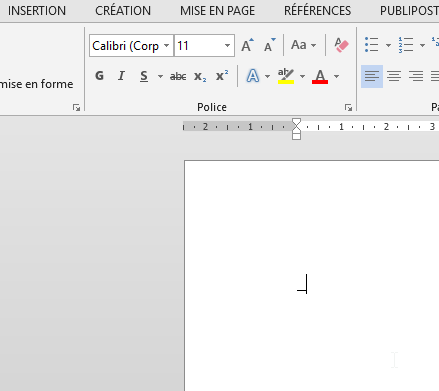The image size is (439, 391).
Task: Expand highlight color dropdown arrow
Action: click(302, 76)
